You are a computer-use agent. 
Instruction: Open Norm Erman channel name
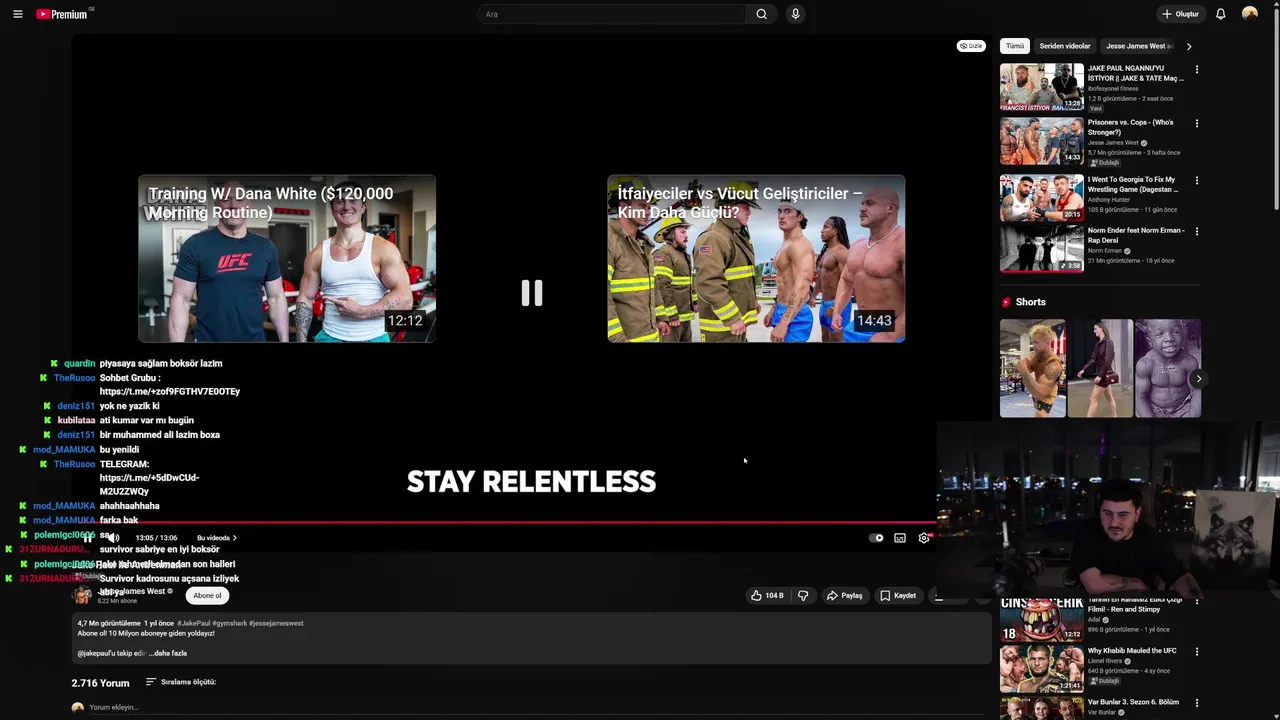(x=1105, y=251)
